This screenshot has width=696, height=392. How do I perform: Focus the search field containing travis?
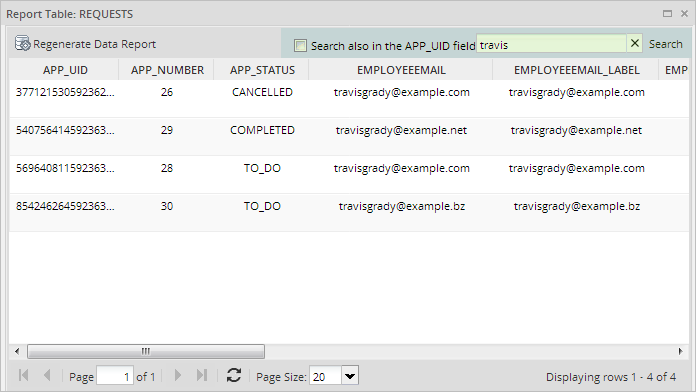tap(551, 44)
